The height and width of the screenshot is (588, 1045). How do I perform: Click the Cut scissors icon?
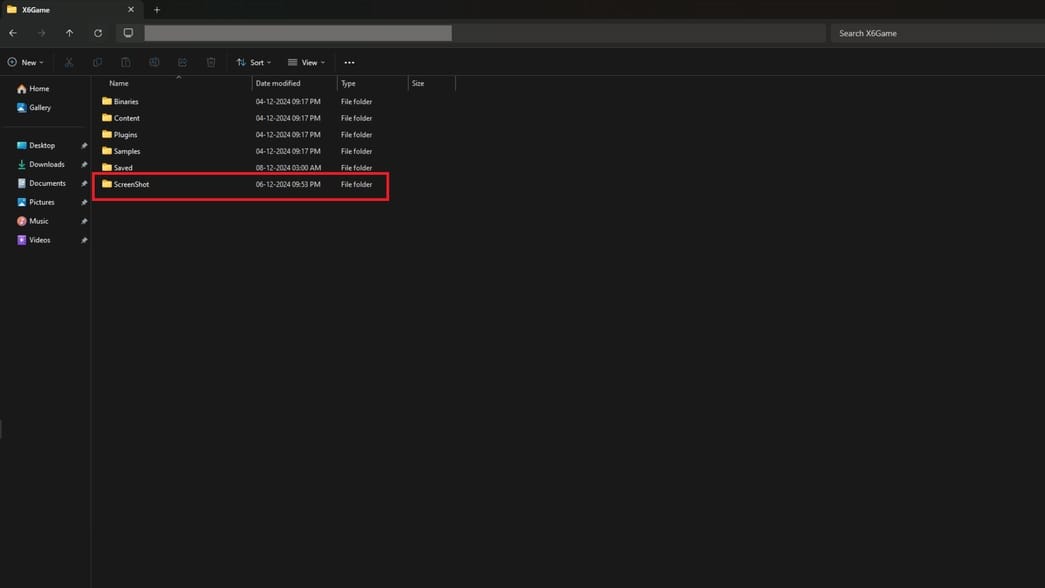tap(69, 62)
